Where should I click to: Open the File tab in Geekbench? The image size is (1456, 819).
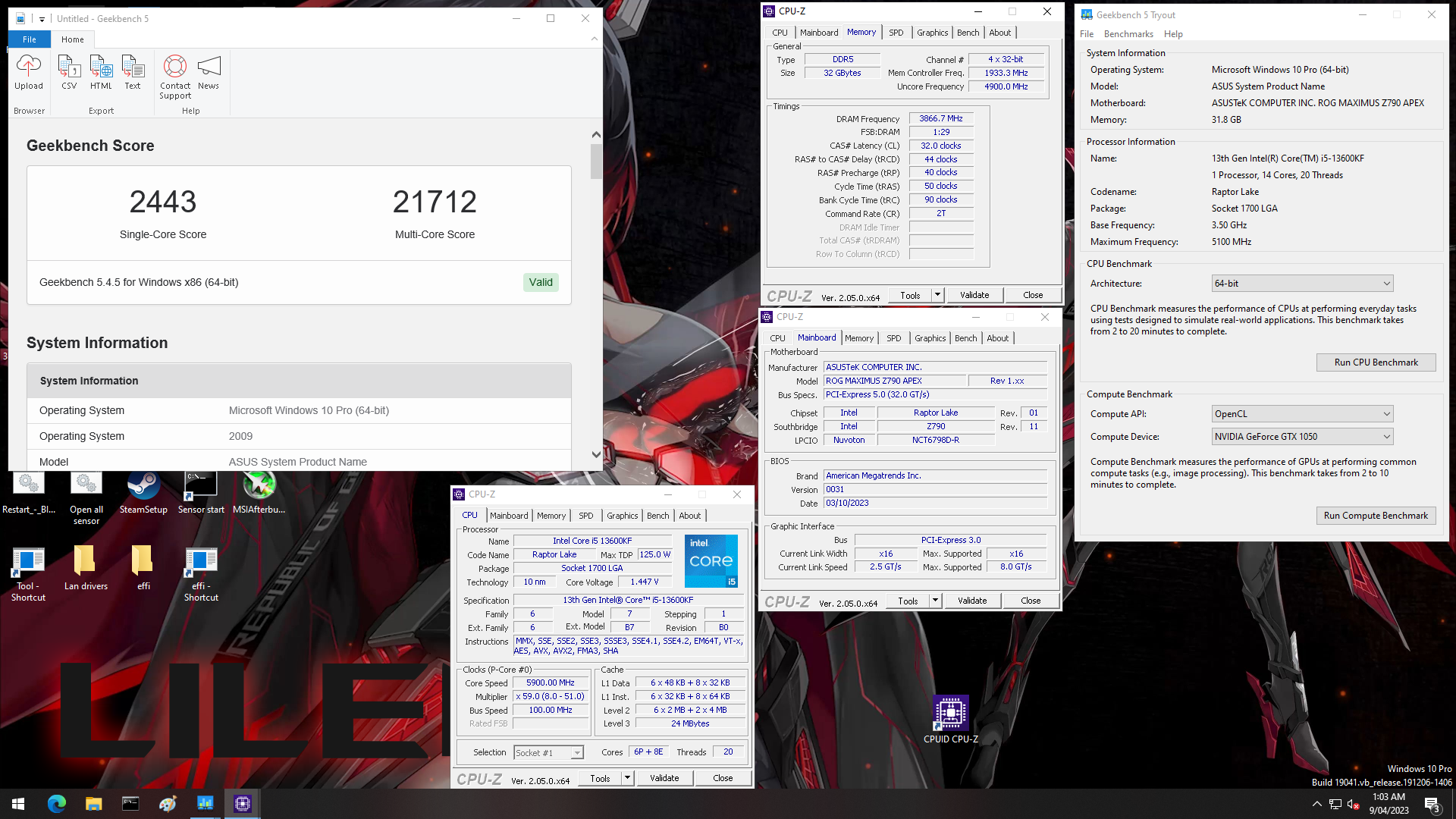[x=30, y=39]
